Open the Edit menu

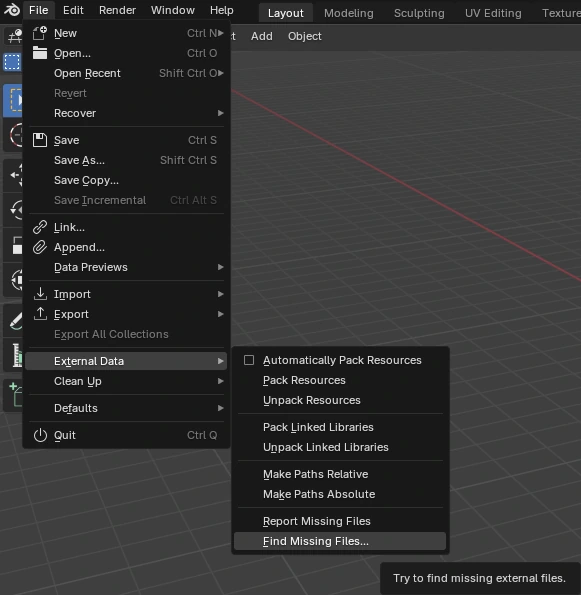(x=73, y=10)
